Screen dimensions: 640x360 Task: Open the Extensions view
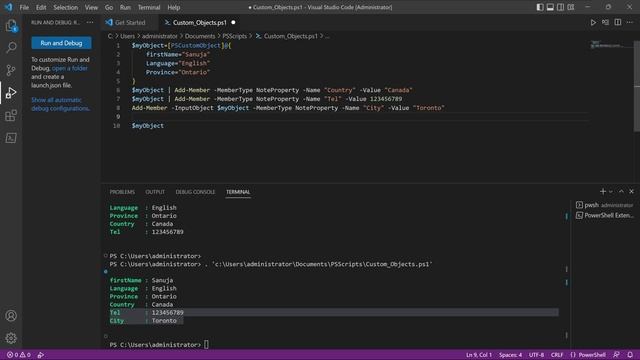pos(11,116)
